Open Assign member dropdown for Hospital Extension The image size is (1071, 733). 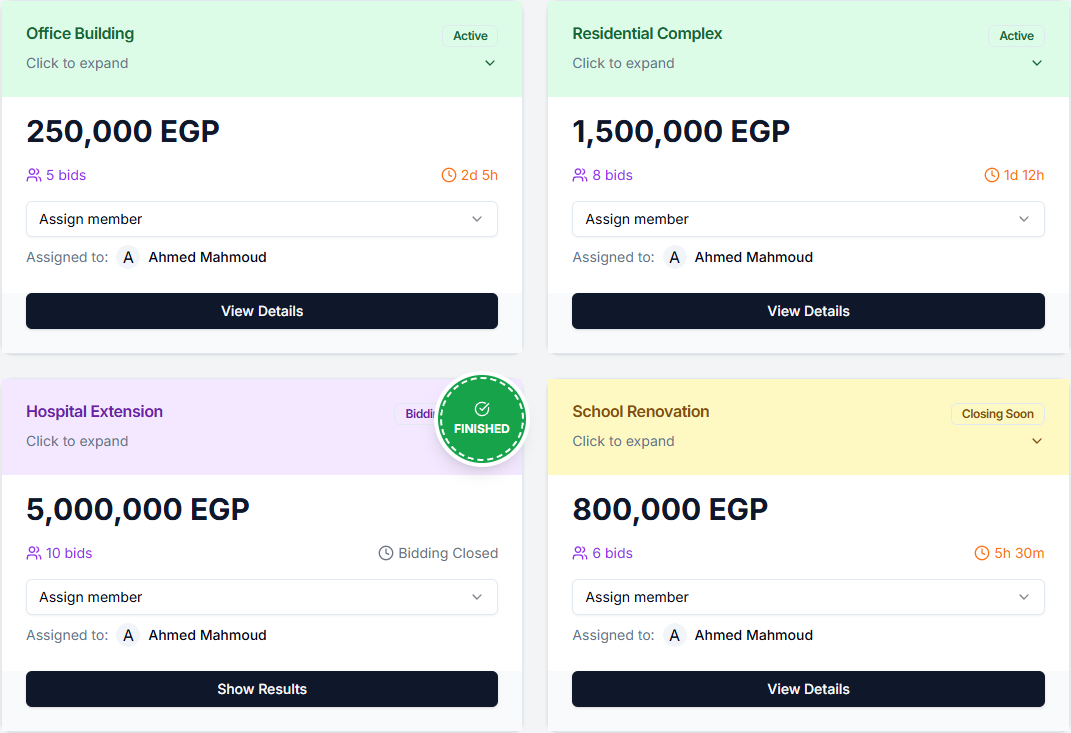tap(262, 597)
